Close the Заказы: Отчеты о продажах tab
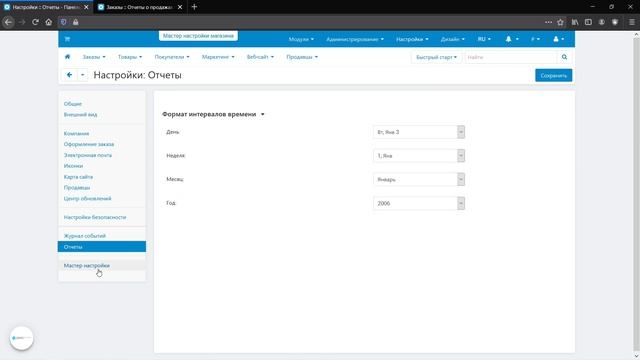Image resolution: width=640 pixels, height=360 pixels. pos(180,7)
